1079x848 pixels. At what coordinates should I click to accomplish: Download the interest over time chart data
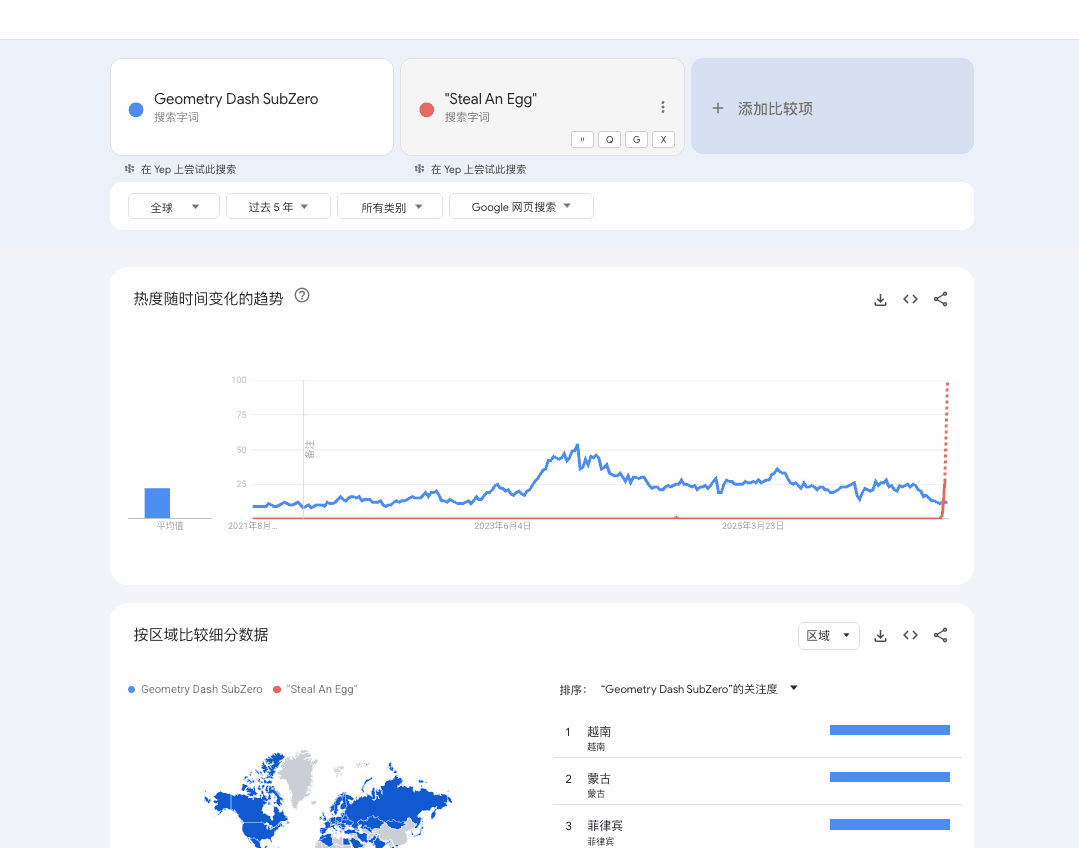pos(880,299)
